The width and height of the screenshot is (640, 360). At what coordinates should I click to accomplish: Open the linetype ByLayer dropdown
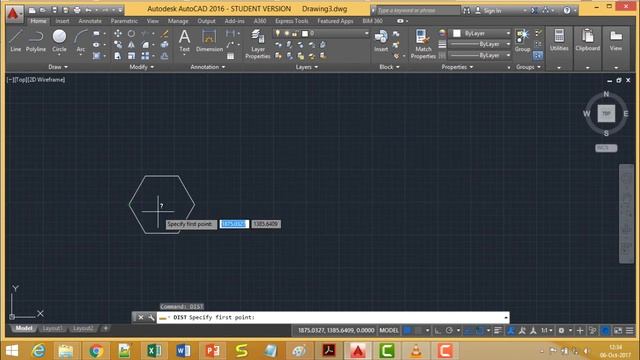tap(480, 55)
